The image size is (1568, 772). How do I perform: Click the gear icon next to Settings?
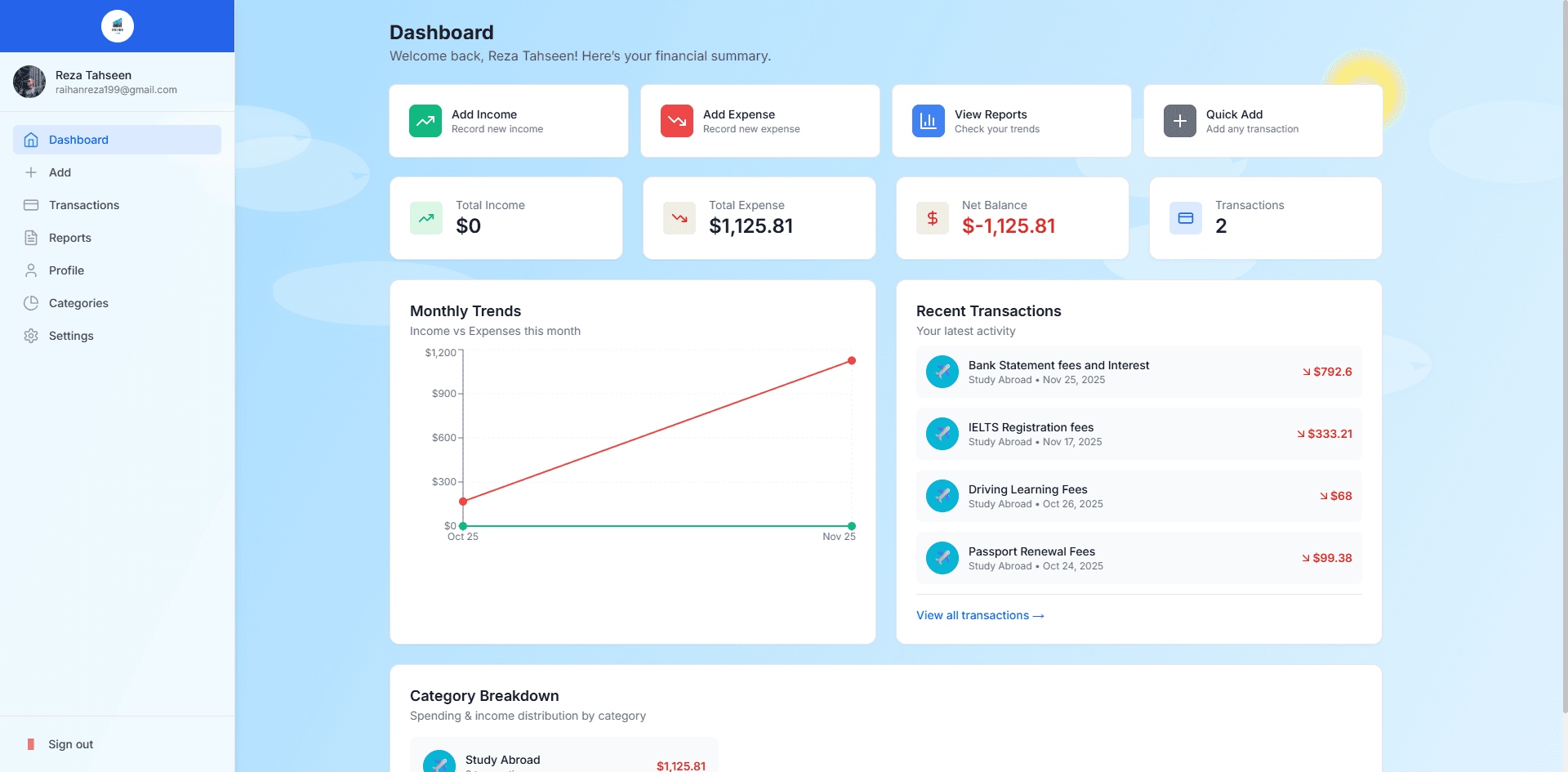point(31,336)
